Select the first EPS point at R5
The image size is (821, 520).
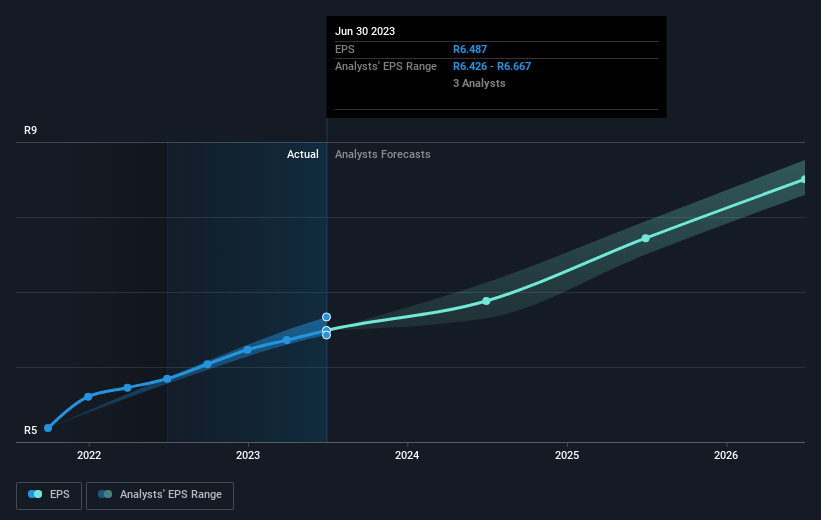[48, 428]
